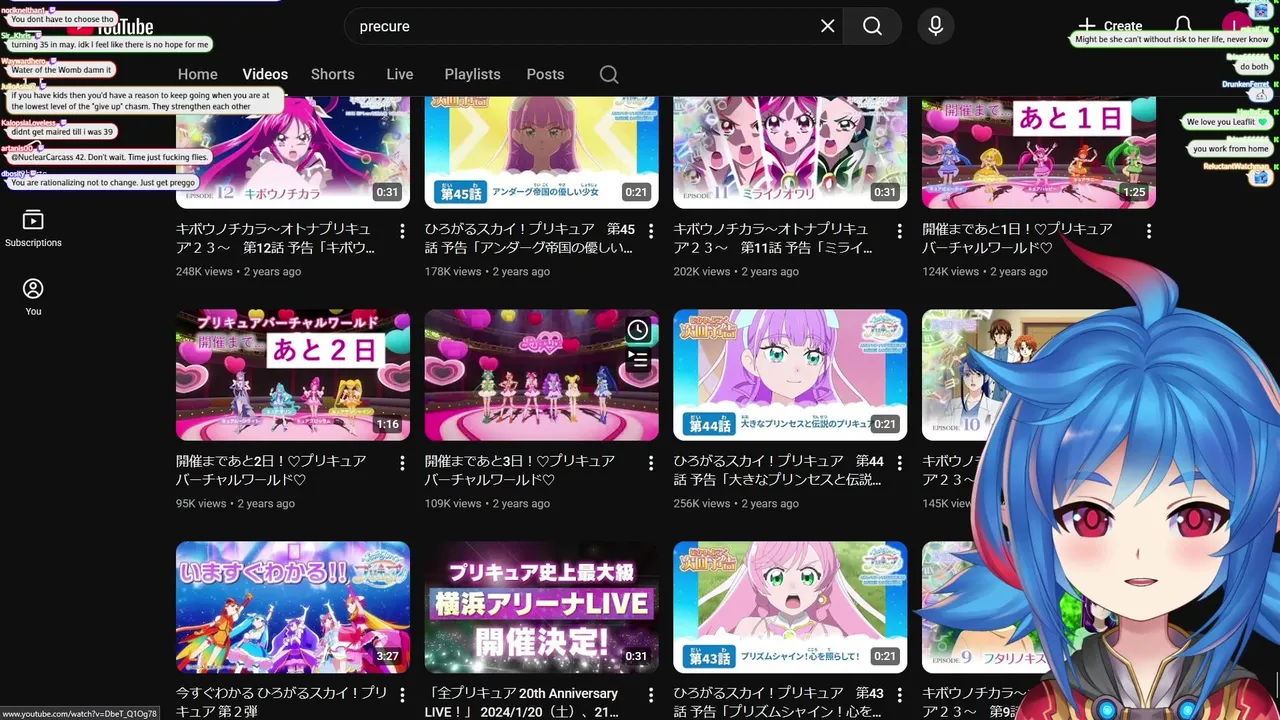Play the EPISODE 12 キボウノチカラ thumbnail
1280x720 pixels.
(x=293, y=152)
